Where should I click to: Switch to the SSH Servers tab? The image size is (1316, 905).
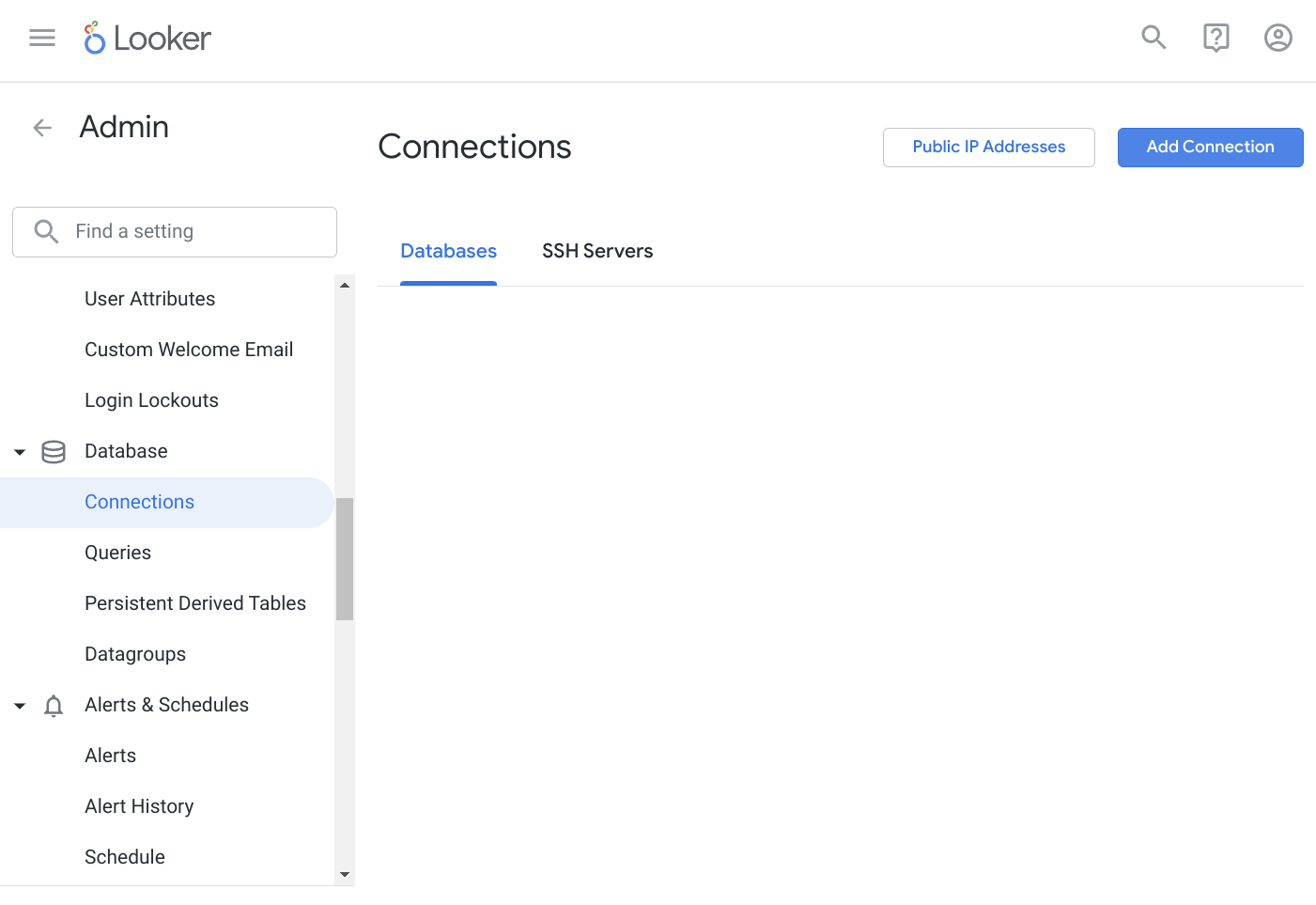click(597, 251)
